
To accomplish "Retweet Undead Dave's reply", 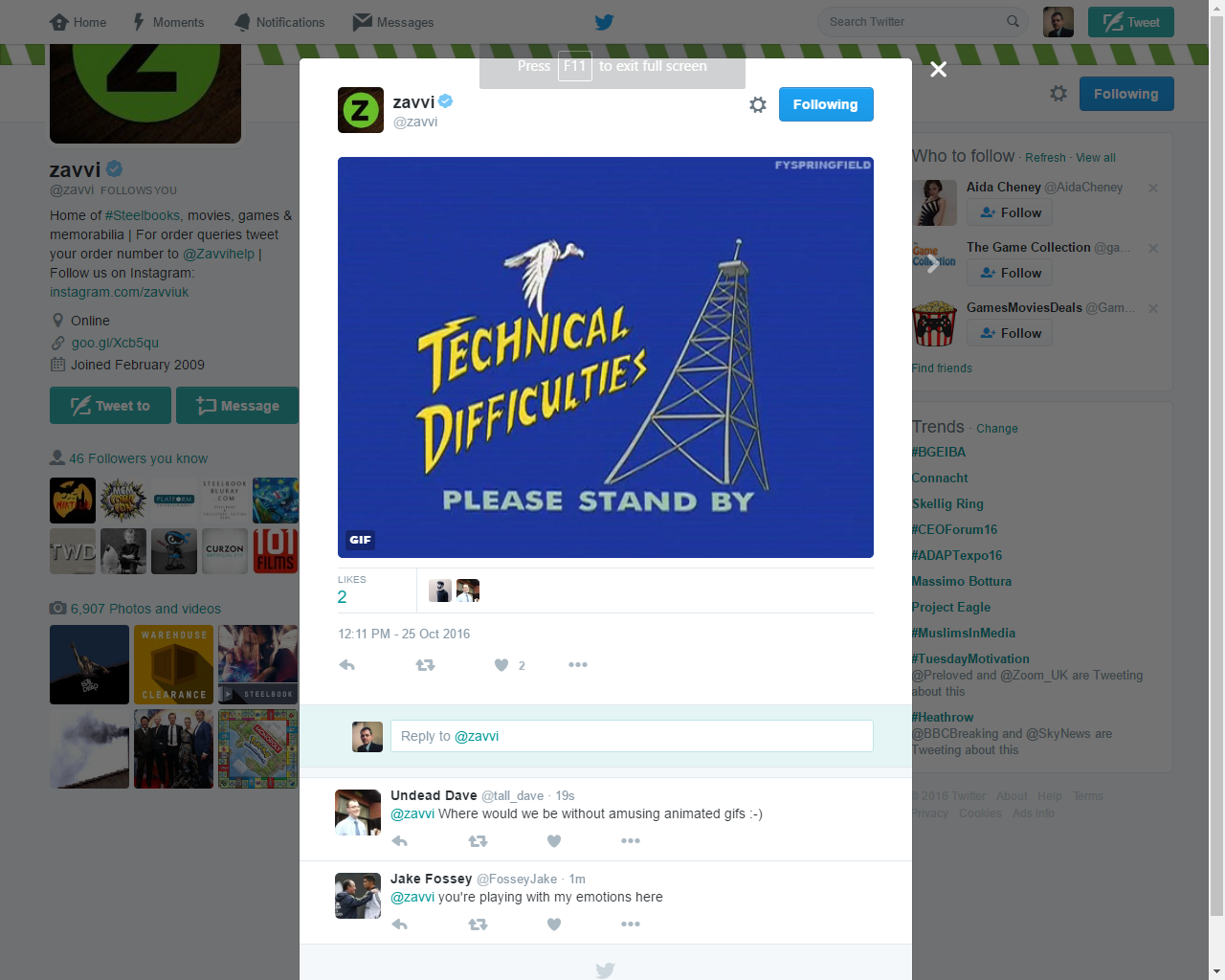I will tap(478, 841).
